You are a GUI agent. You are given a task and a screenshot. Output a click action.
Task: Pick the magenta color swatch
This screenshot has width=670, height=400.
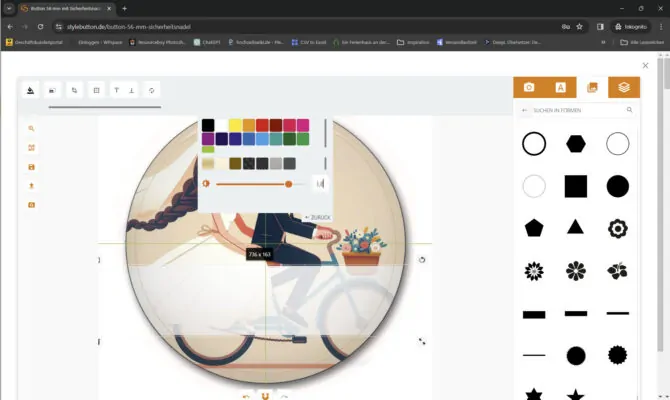click(x=303, y=125)
